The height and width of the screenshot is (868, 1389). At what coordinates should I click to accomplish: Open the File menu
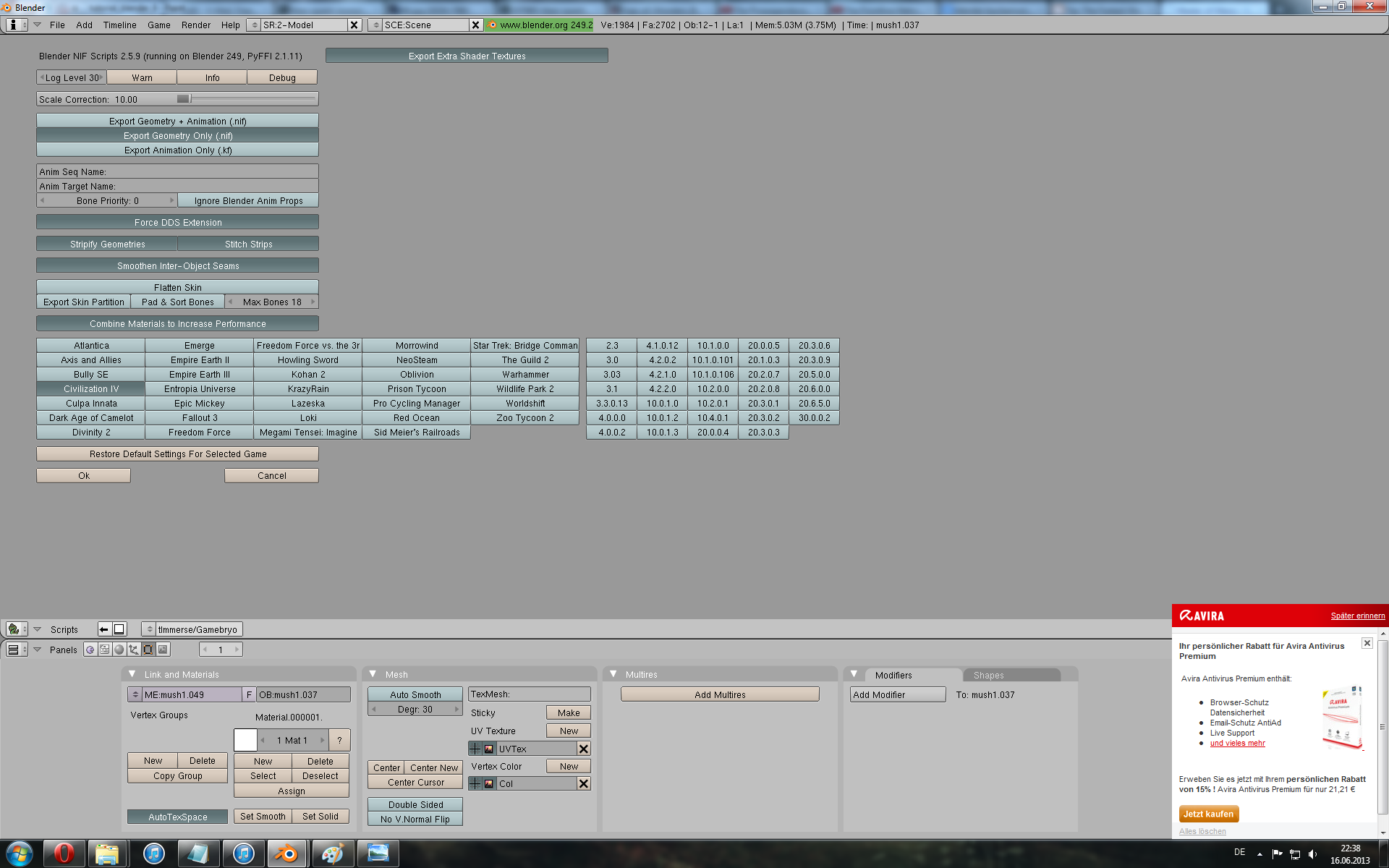pyautogui.click(x=57, y=25)
